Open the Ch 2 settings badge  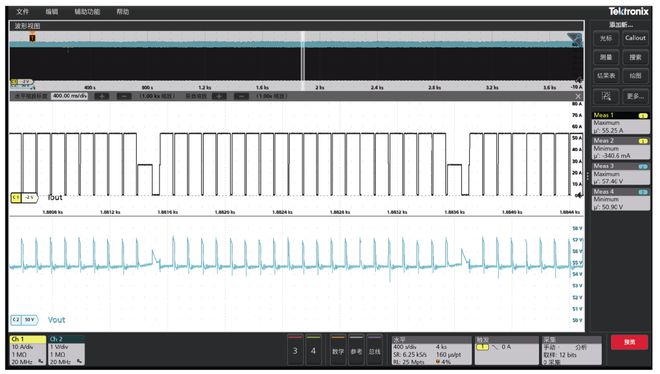(x=67, y=350)
